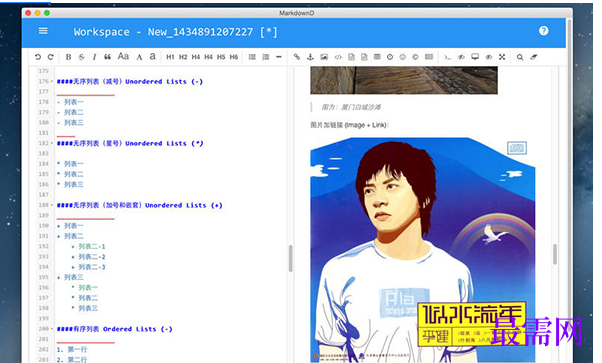Insert a horizontal rule

click(x=279, y=57)
